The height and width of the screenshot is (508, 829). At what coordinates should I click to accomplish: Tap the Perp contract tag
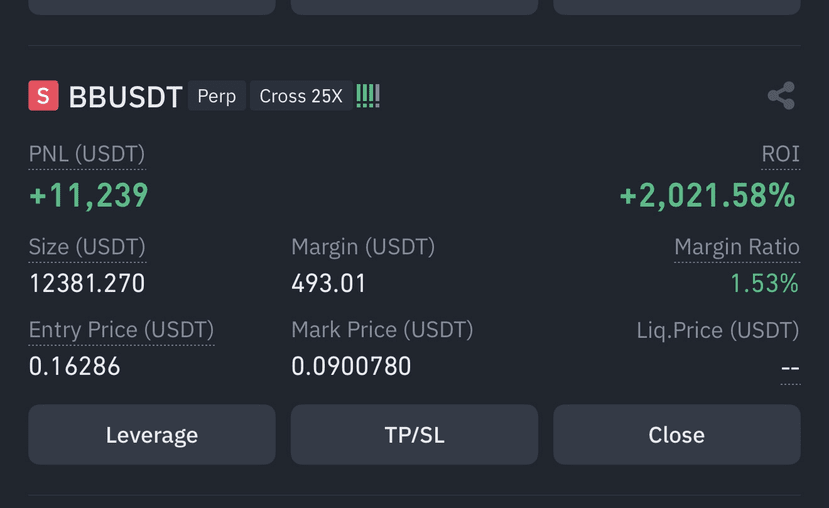(x=217, y=96)
